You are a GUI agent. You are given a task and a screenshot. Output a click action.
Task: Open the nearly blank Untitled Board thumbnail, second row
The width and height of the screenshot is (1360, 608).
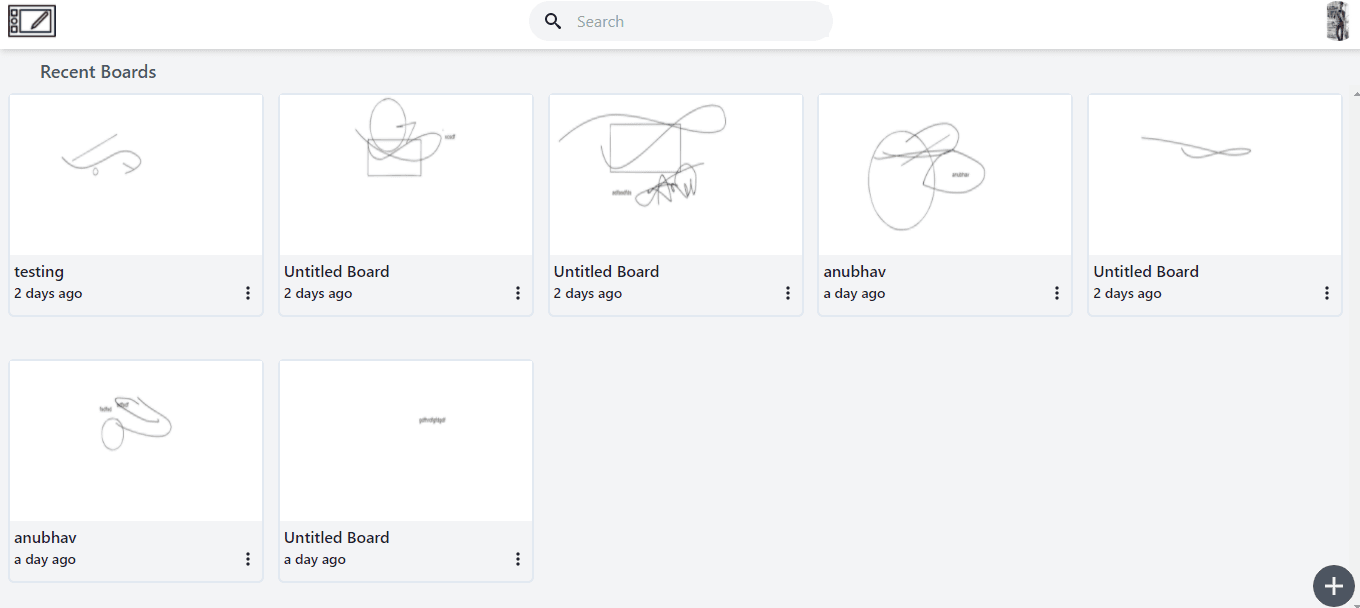pos(406,441)
